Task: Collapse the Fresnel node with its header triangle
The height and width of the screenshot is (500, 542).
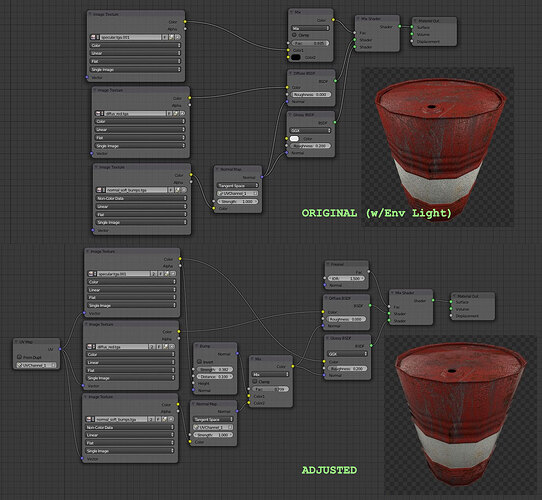Action: 328,264
